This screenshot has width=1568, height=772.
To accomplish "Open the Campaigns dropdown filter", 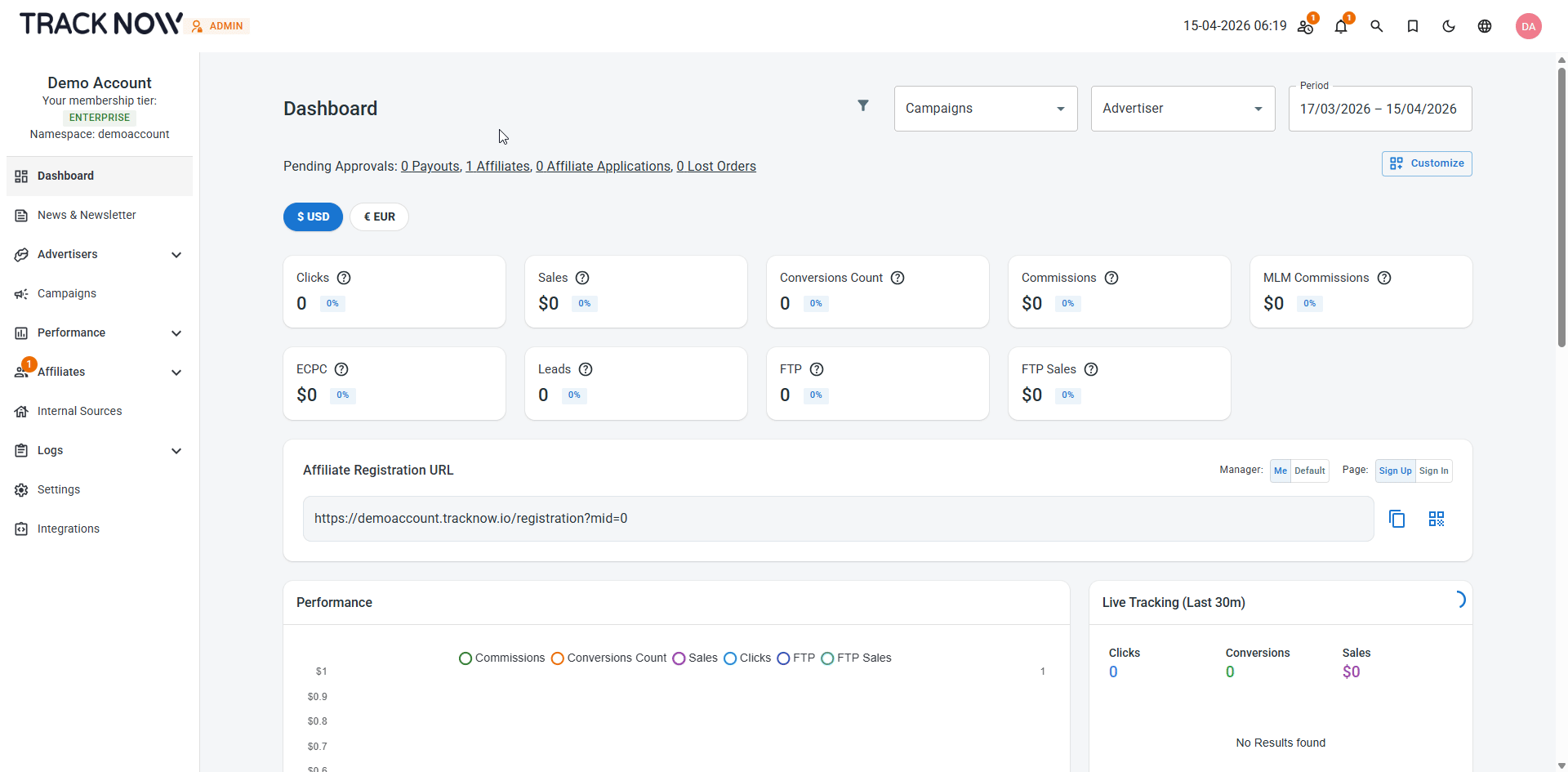I will coord(986,109).
